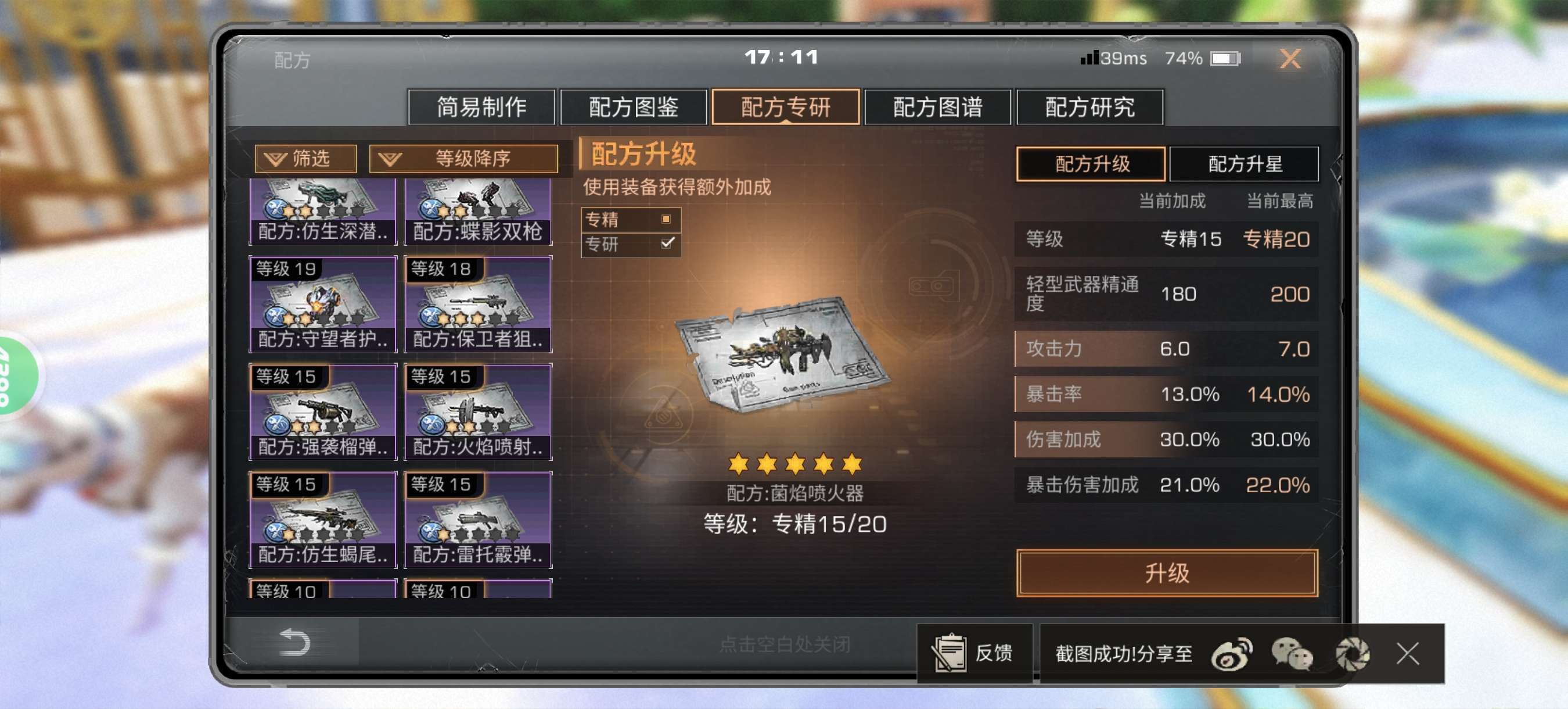1568x709 pixels.
Task: Select recipe 配方:火焰喷射 level 15
Action: (478, 412)
